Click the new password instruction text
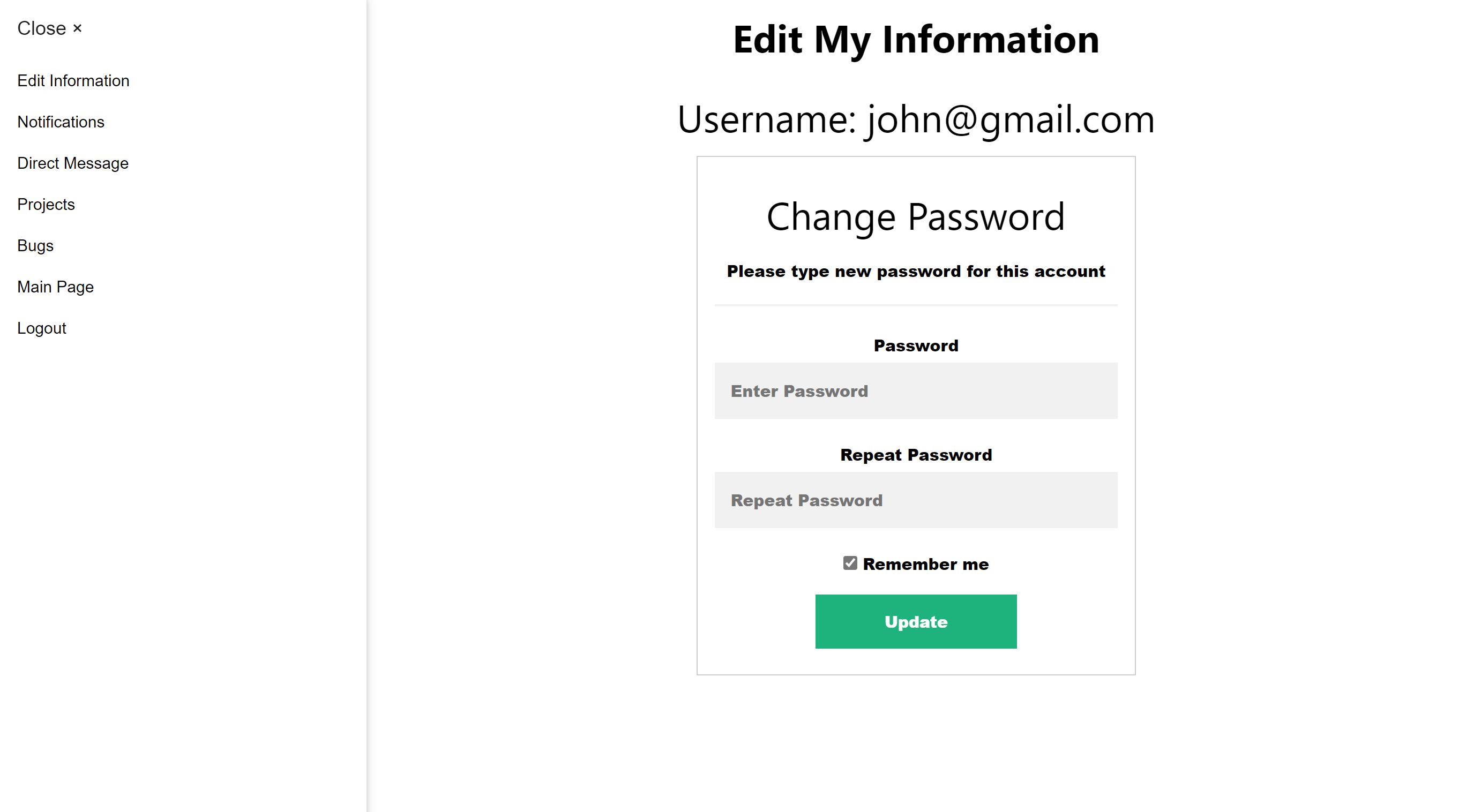This screenshot has width=1466, height=812. [x=916, y=272]
